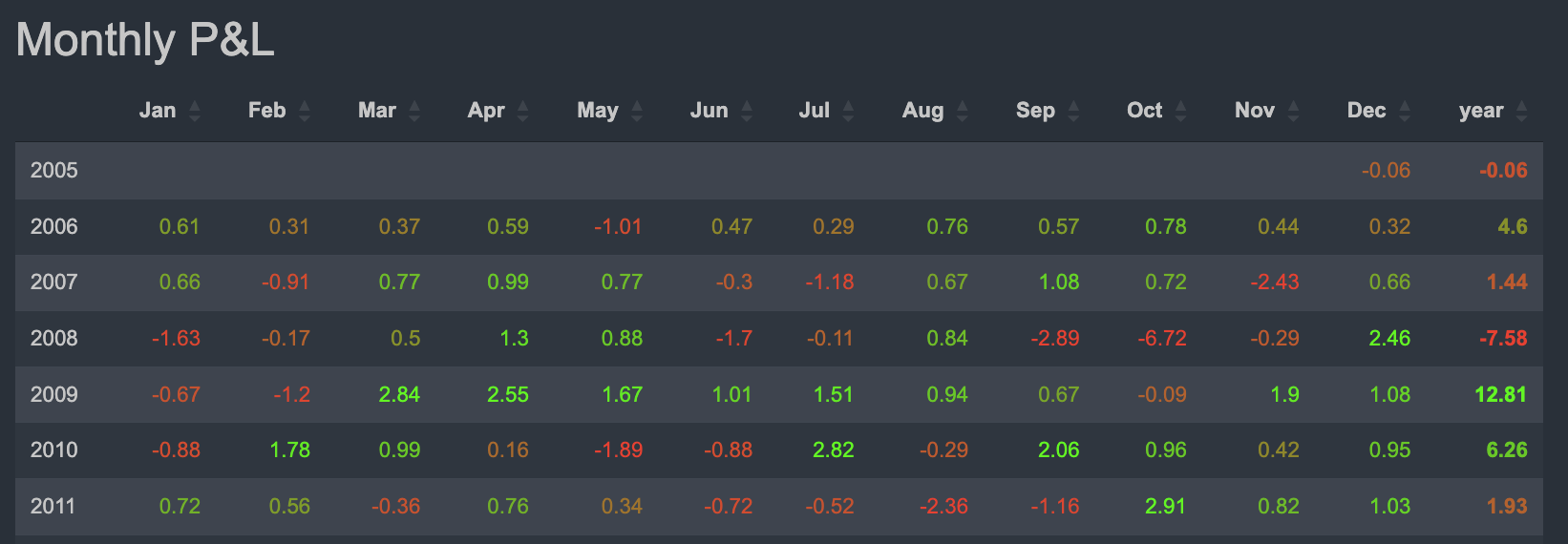Select the 2005 row label
The height and width of the screenshot is (544, 1568).
coord(53,171)
